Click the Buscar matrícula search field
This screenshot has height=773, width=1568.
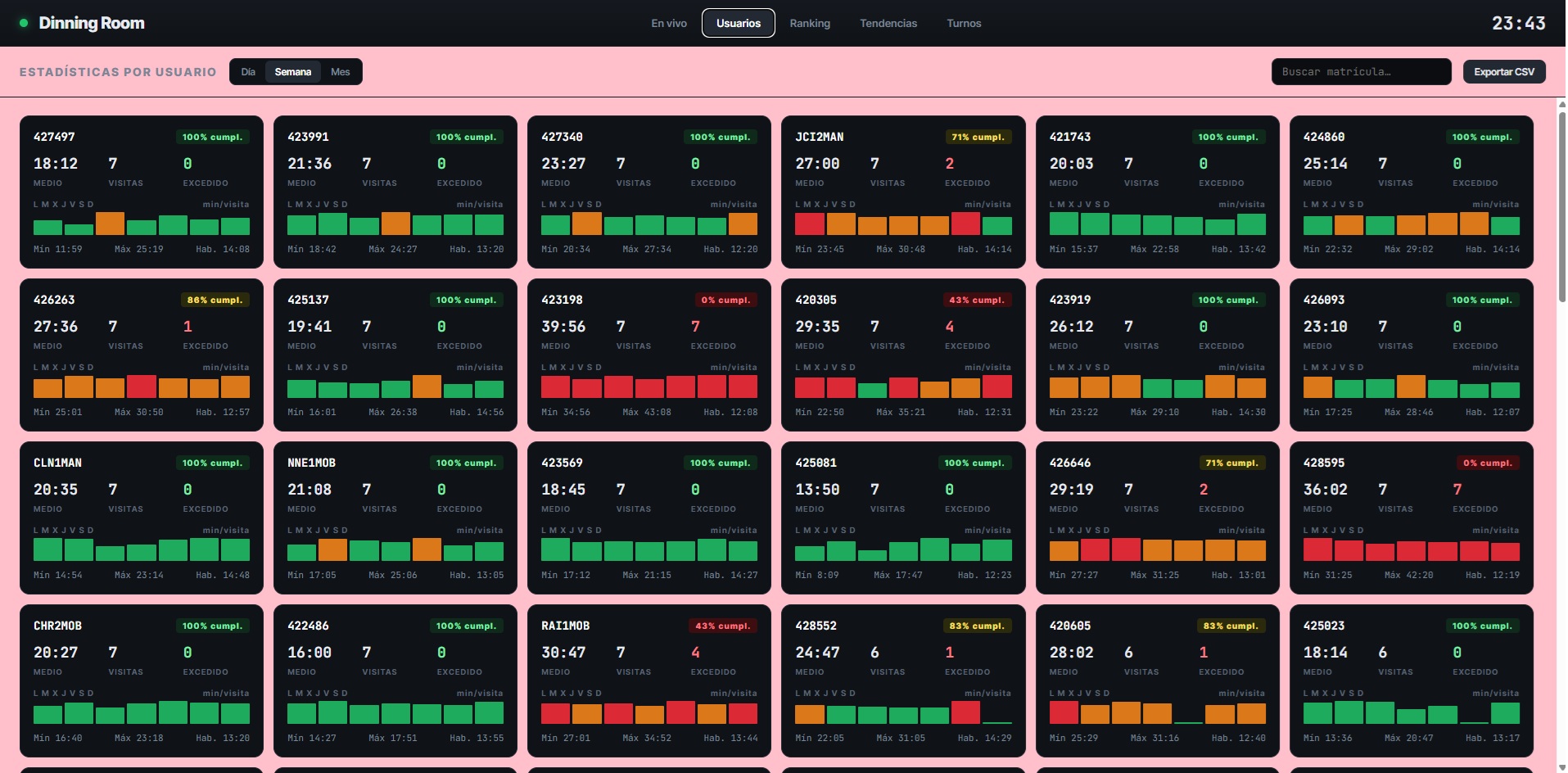tap(1361, 72)
